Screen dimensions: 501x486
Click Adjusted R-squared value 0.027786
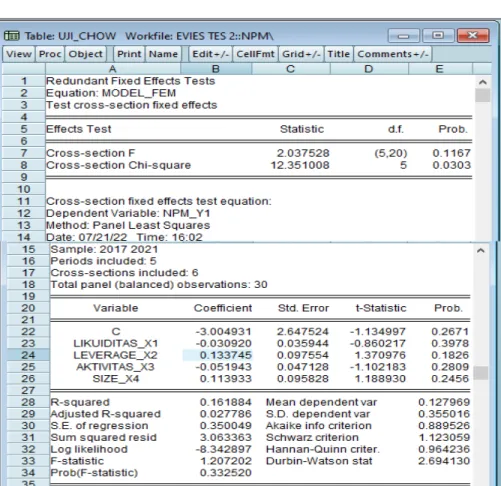225,414
